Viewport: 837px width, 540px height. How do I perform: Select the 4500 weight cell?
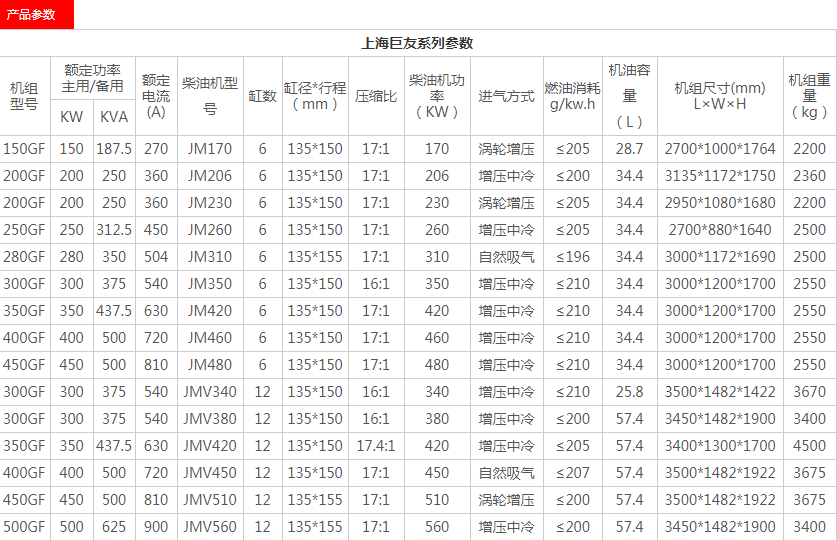point(809,446)
